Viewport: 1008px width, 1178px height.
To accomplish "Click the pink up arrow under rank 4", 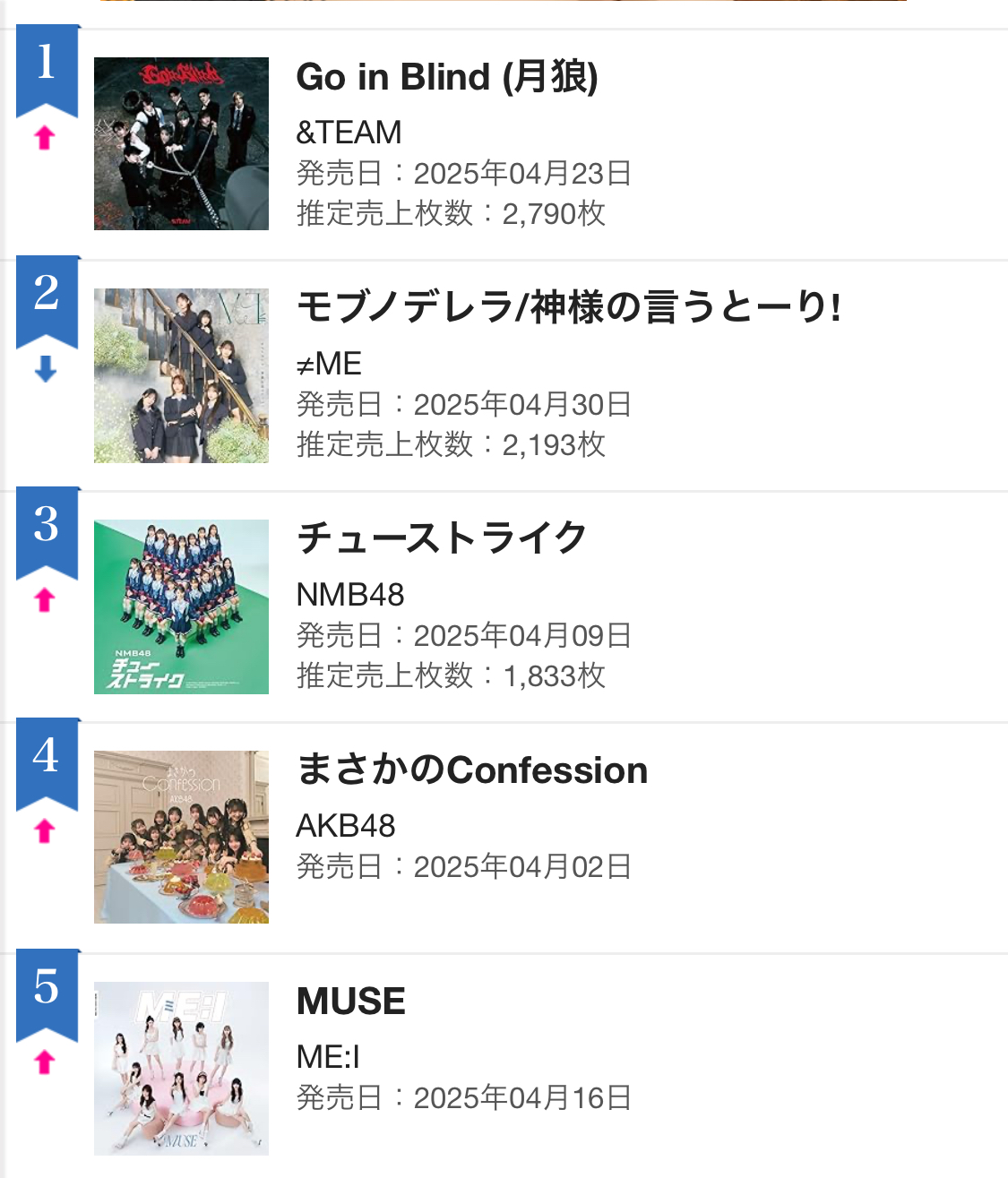I will [x=45, y=830].
